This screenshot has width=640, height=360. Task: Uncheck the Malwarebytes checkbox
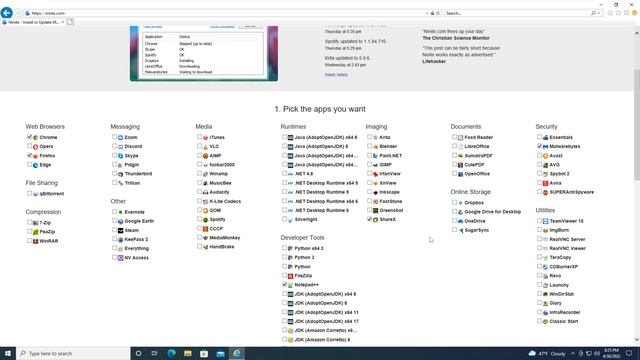pyautogui.click(x=540, y=146)
